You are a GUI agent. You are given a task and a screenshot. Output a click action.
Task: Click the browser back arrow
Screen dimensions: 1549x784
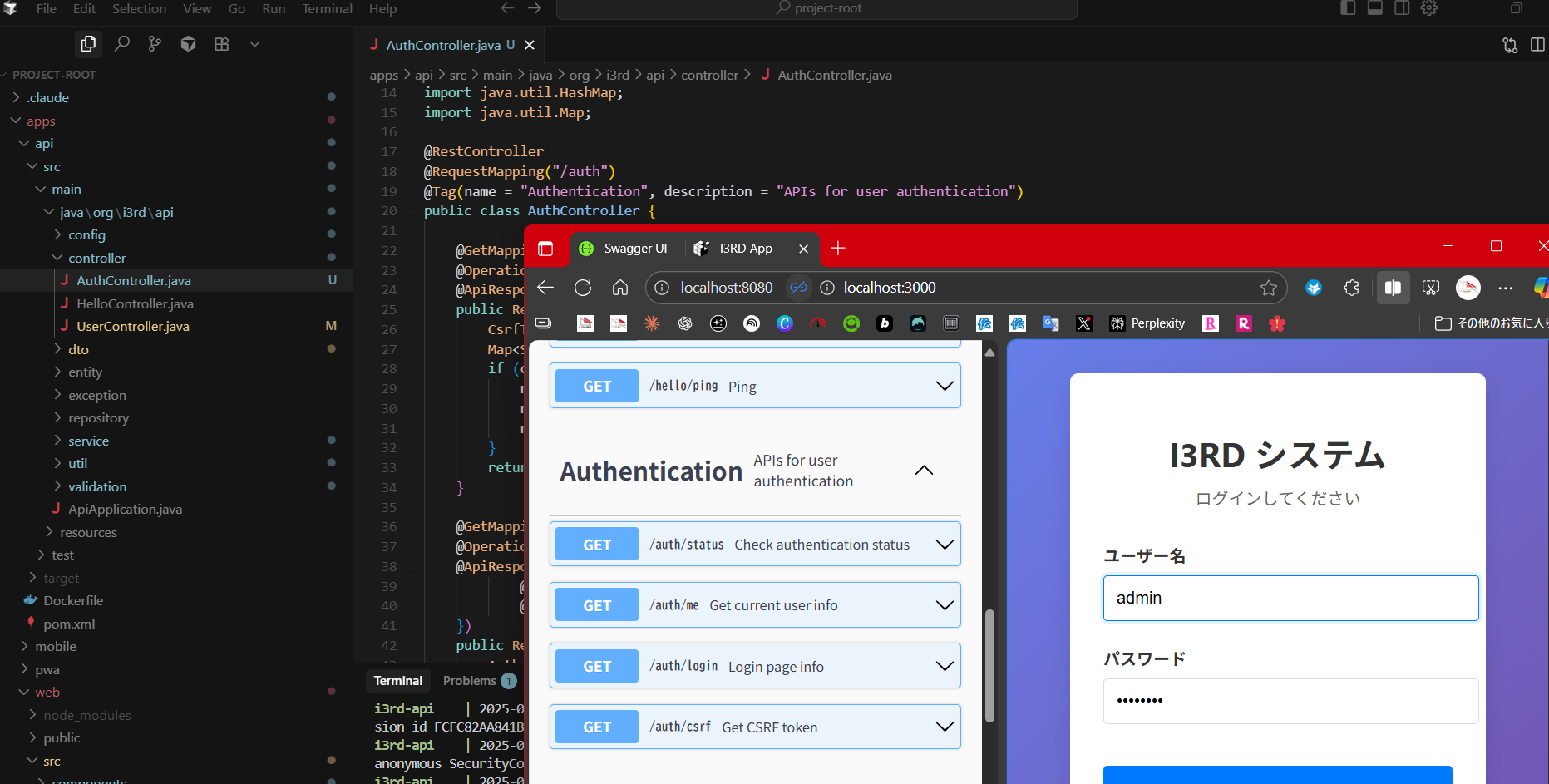[545, 288]
